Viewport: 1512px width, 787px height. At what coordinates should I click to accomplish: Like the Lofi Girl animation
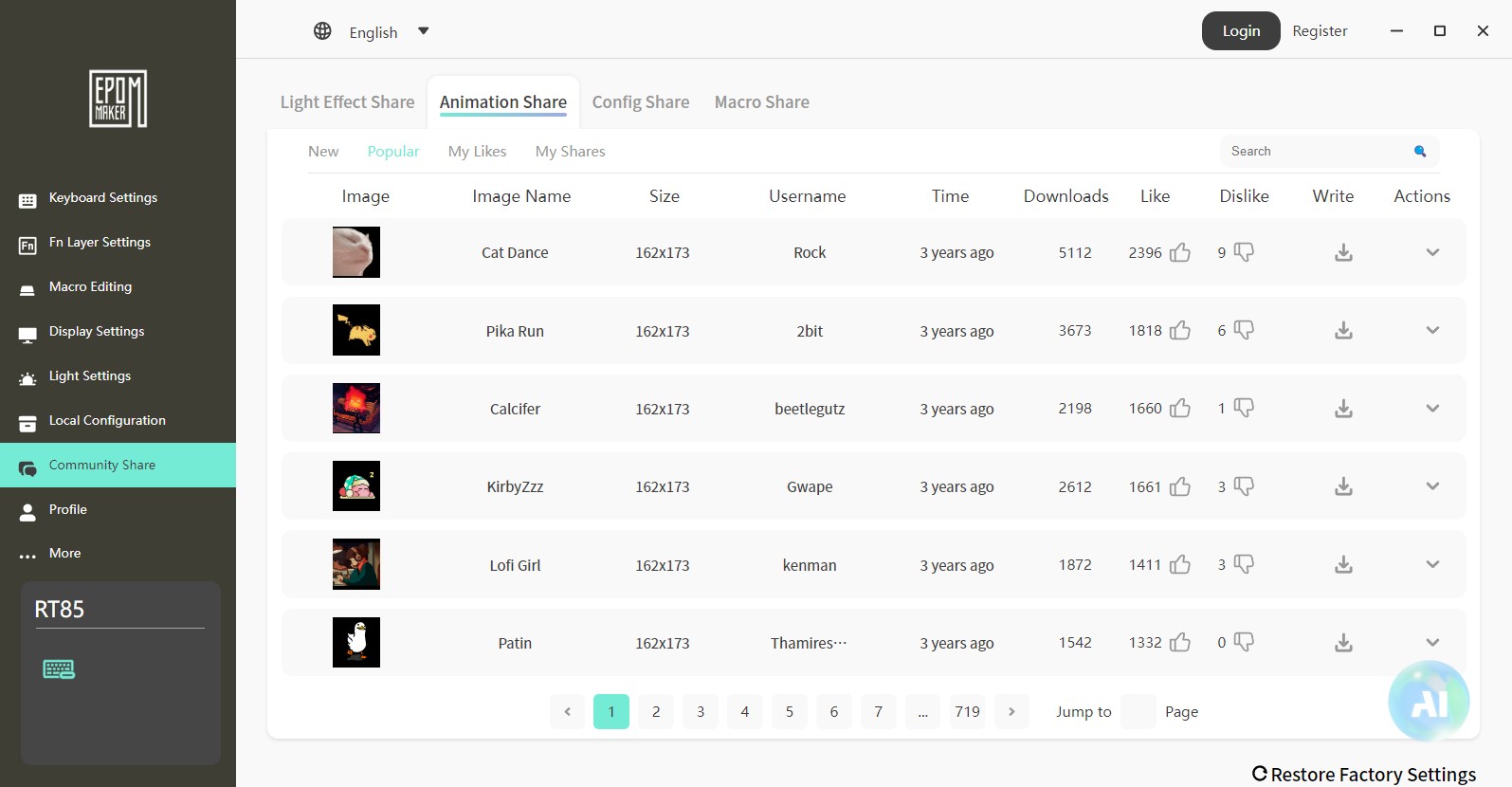(1180, 564)
